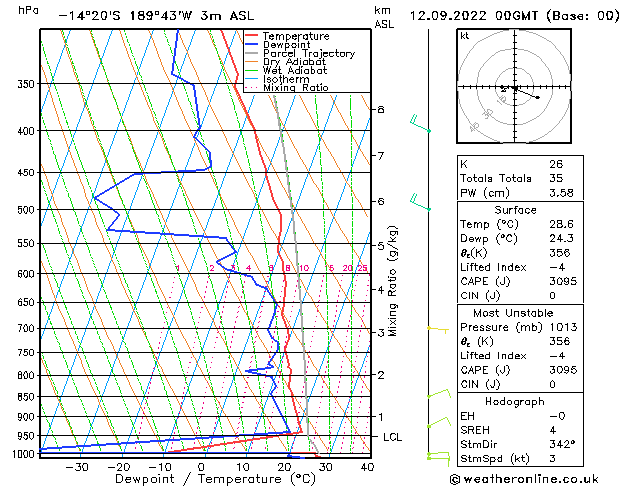This screenshot has height=486, width=629.
Task: Click the yellow 700 hPa wind barb
Action: click(x=438, y=330)
